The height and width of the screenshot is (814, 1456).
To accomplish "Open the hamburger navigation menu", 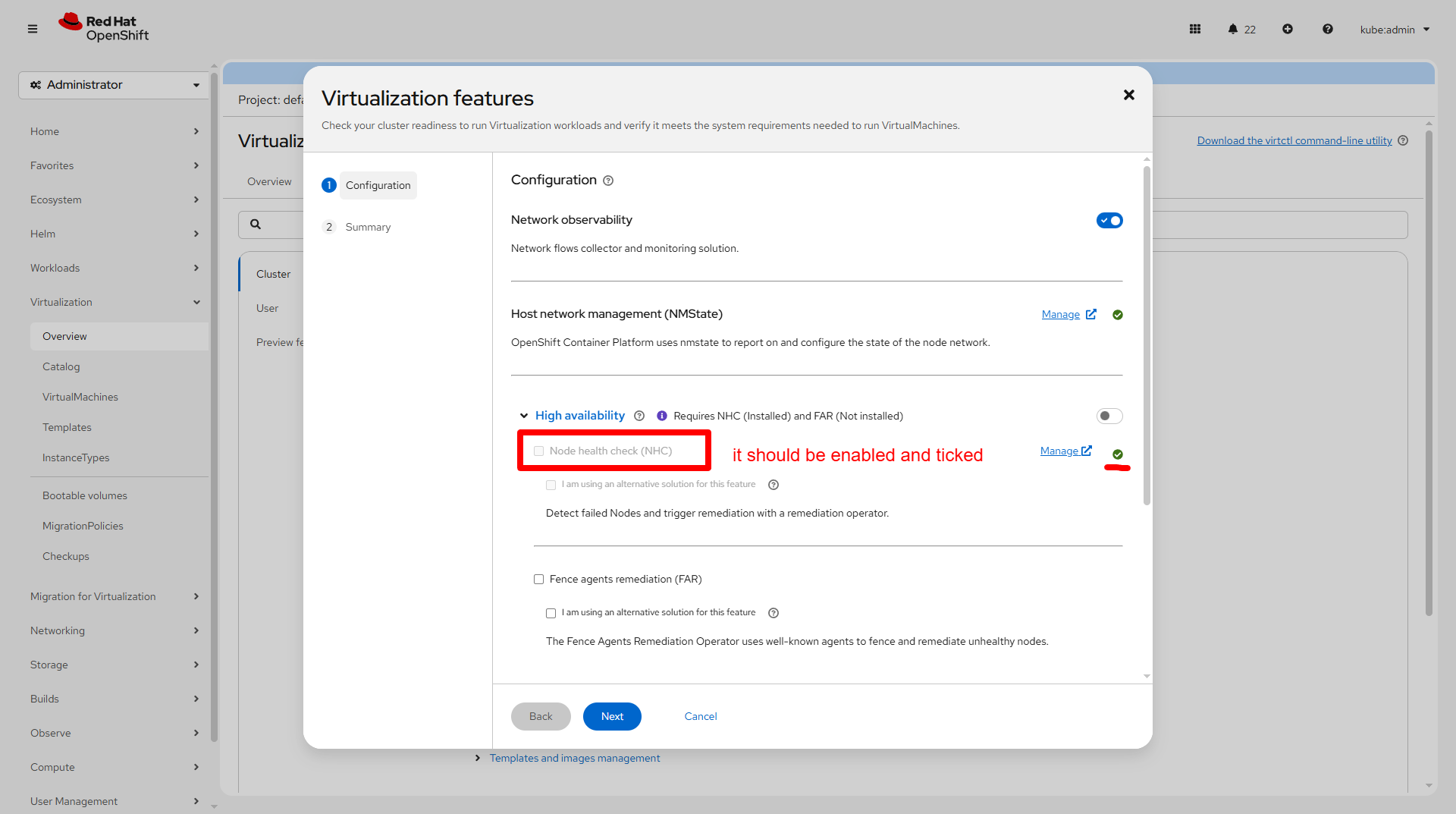I will point(33,29).
